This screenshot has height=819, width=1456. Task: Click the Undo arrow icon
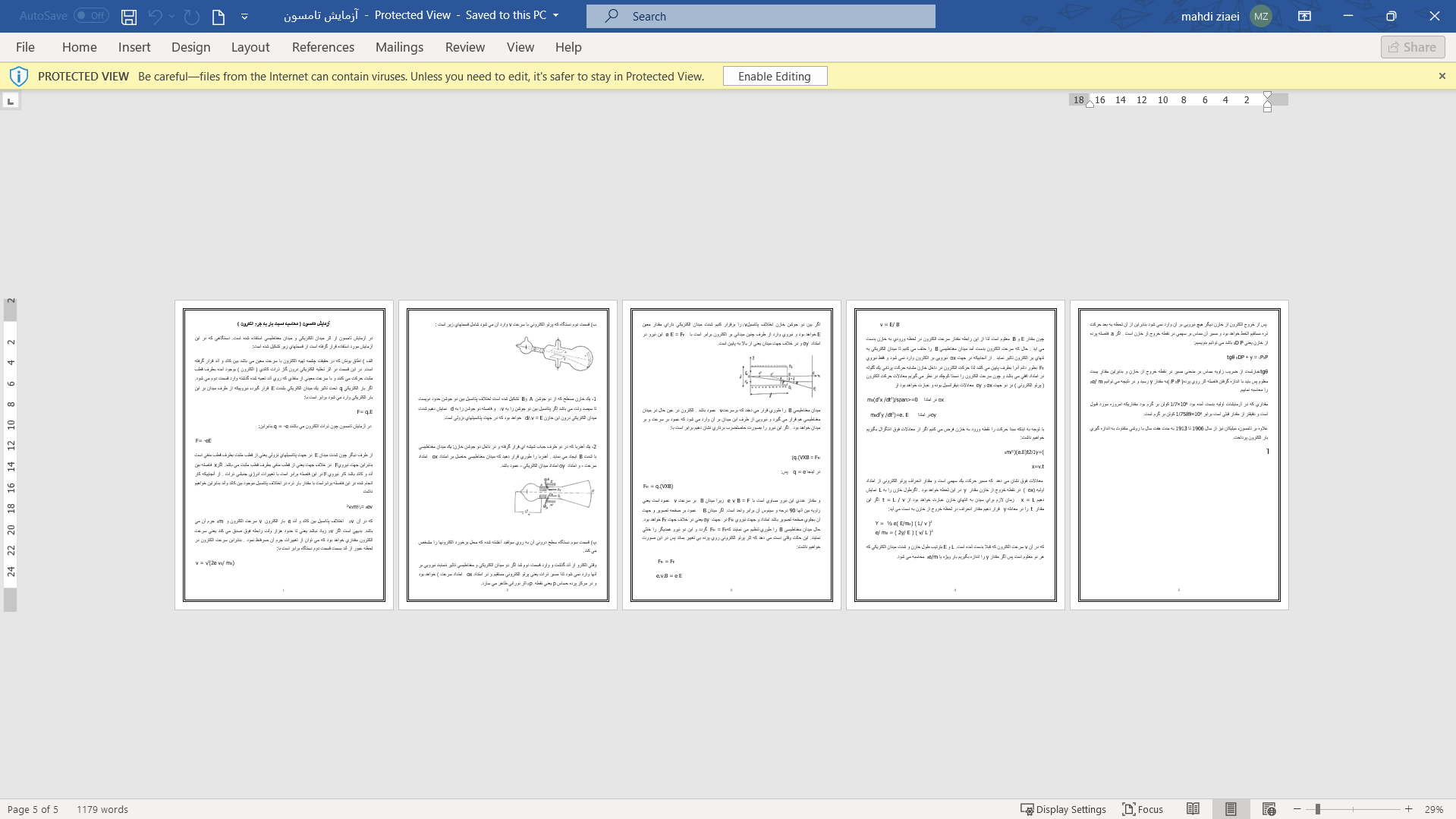pos(155,16)
